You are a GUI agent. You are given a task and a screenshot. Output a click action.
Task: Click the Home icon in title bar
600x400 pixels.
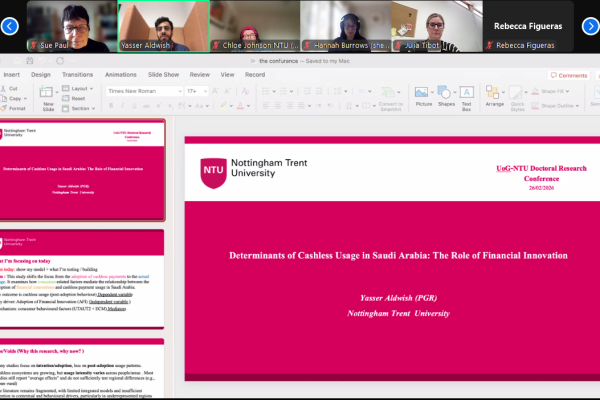coord(17,61)
